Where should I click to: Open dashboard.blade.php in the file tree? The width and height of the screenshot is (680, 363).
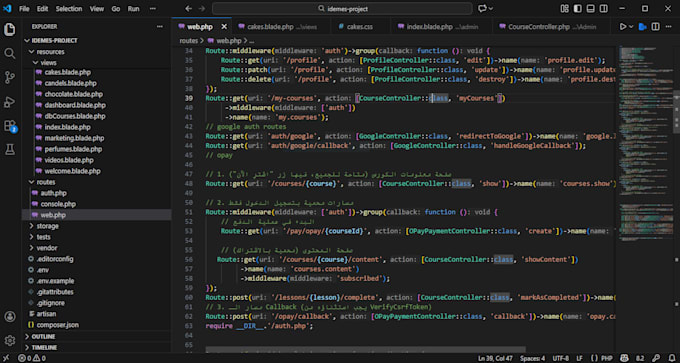(x=75, y=105)
